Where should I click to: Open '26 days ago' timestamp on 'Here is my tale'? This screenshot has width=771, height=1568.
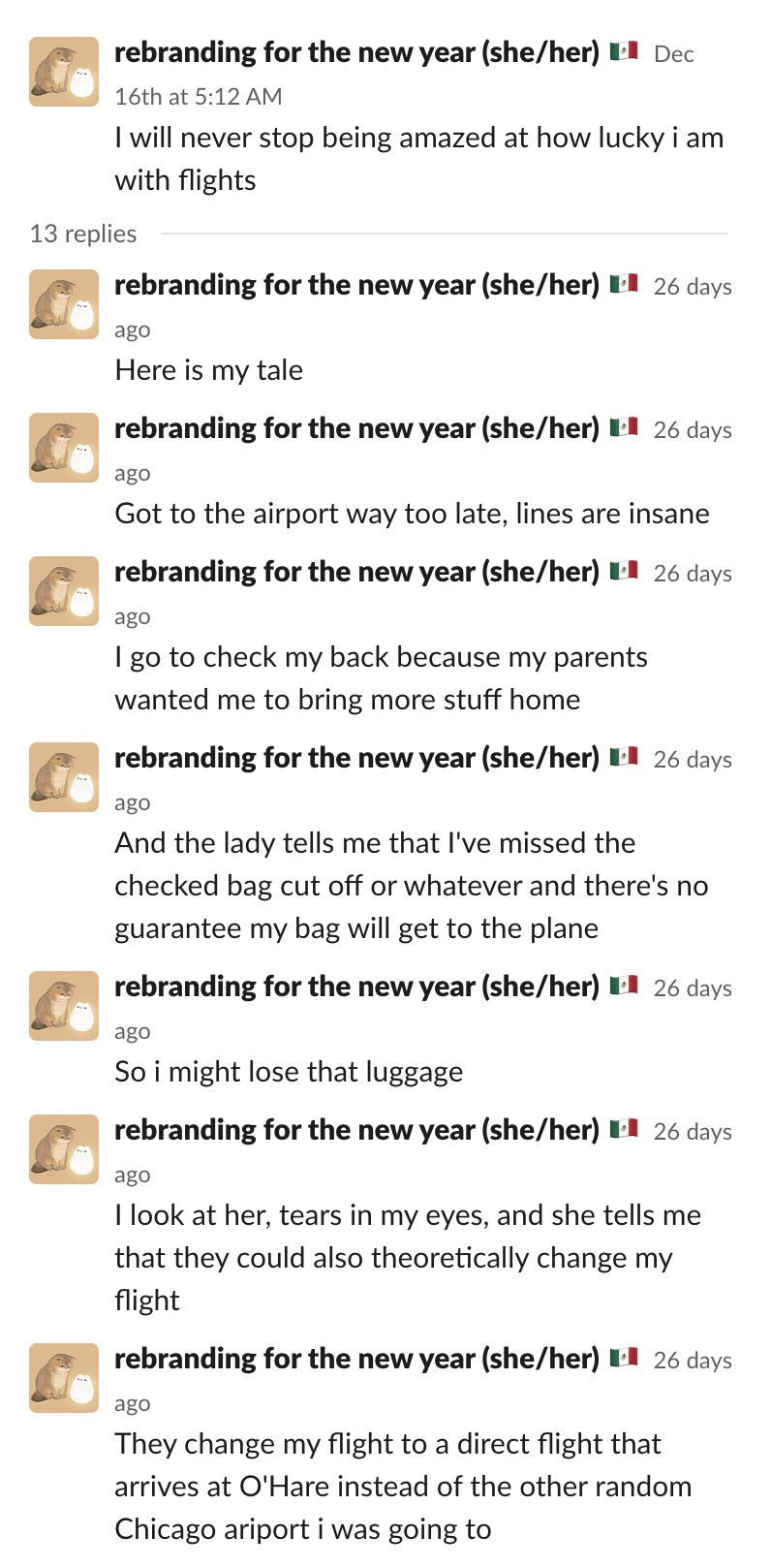pyautogui.click(x=423, y=307)
